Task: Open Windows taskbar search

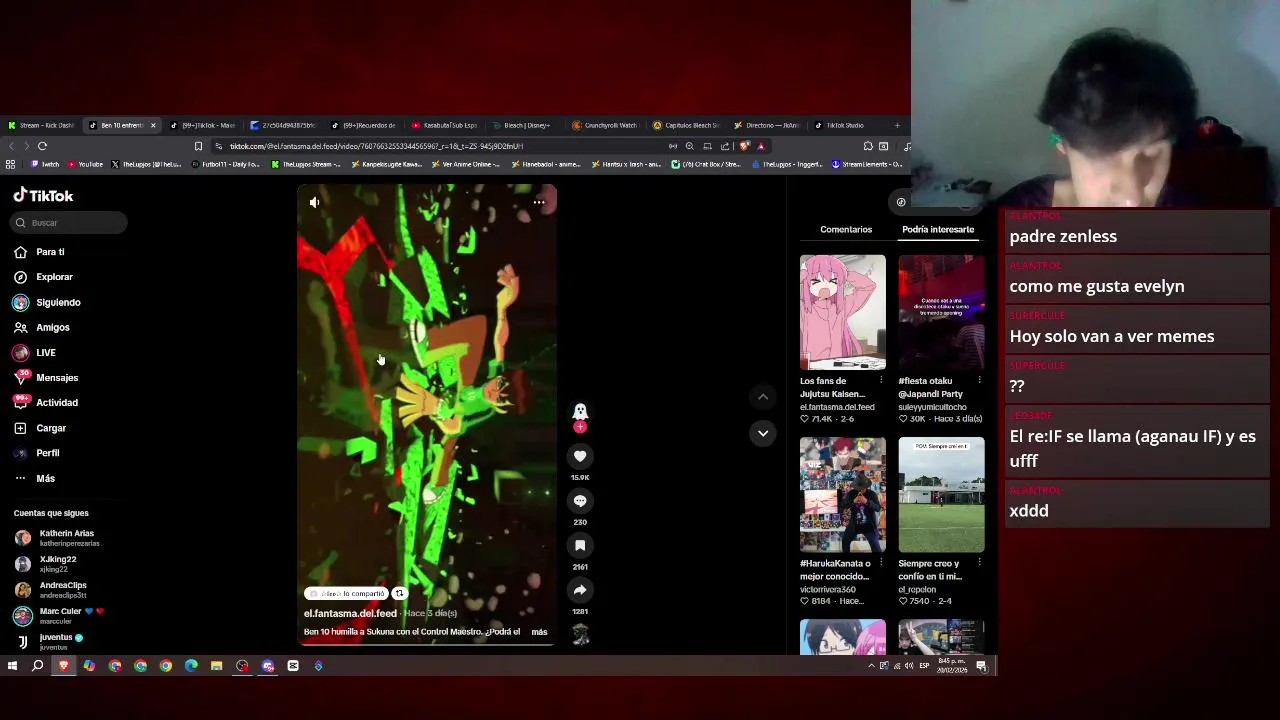Action: tap(38, 666)
